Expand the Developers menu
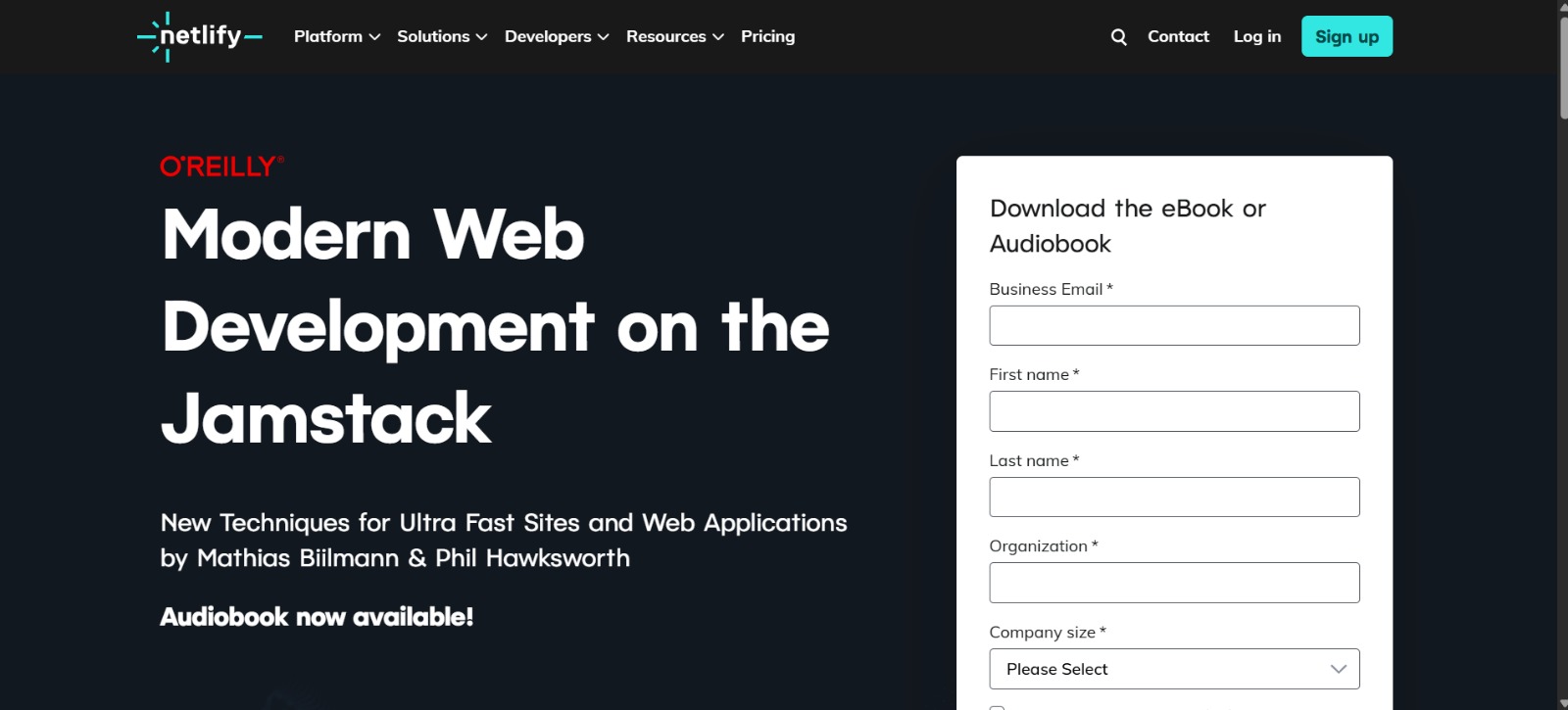 [557, 36]
